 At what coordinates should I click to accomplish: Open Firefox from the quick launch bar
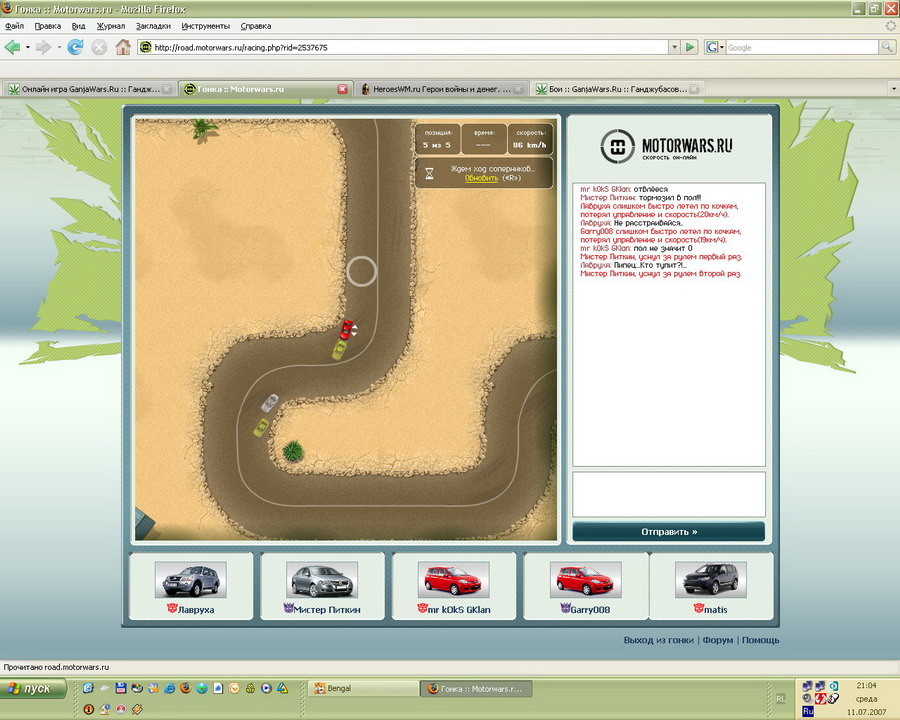[185, 688]
